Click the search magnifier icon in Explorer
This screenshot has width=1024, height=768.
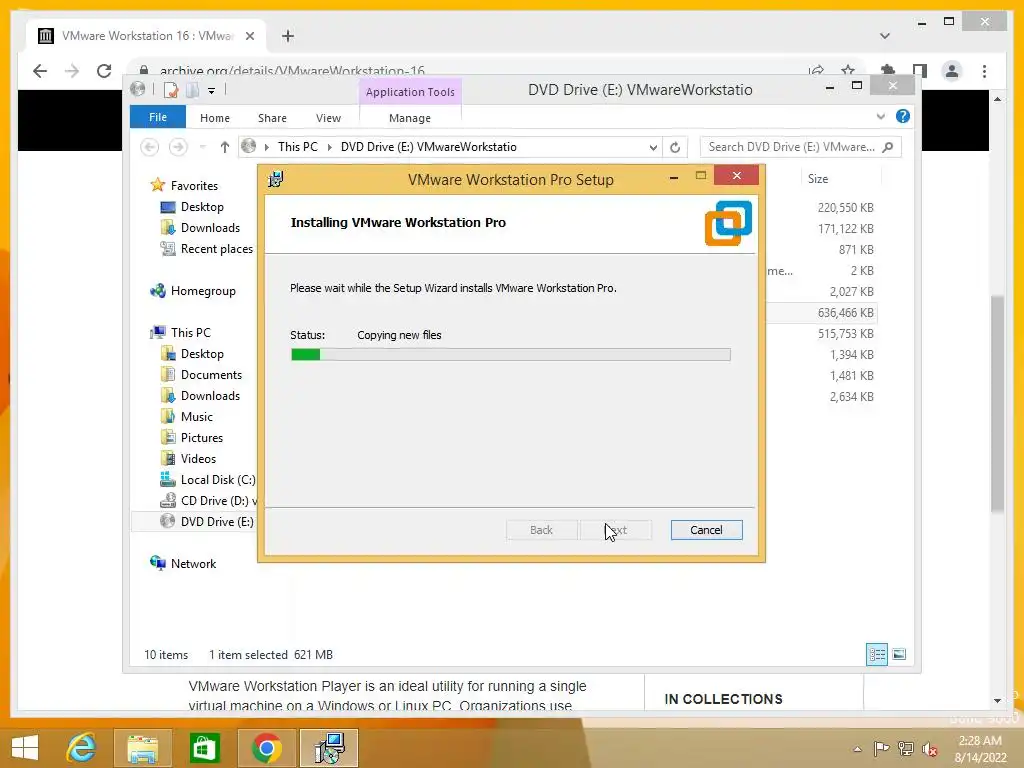click(888, 147)
